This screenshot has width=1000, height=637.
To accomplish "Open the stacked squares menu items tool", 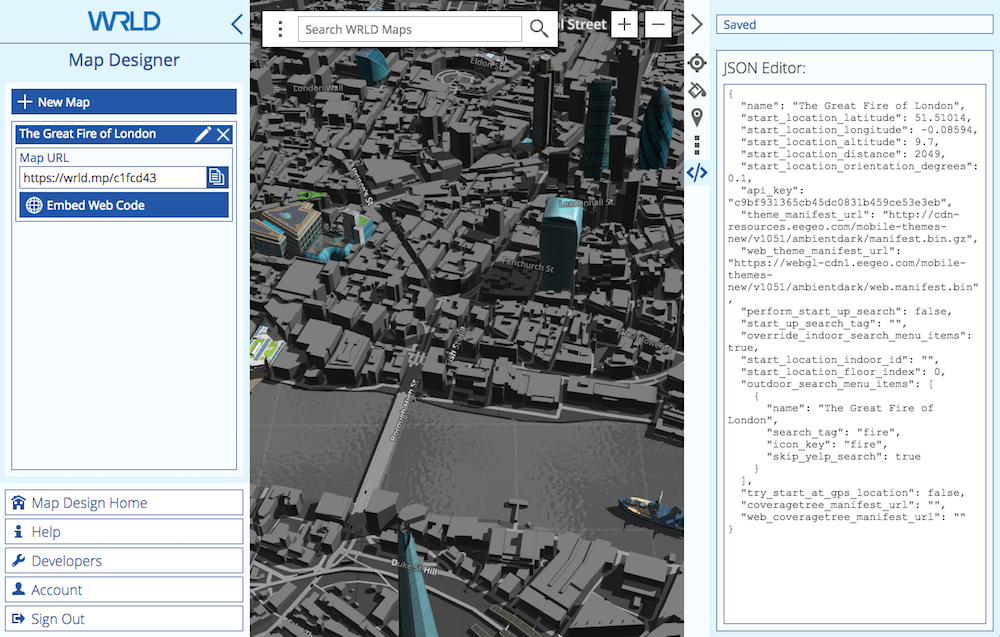I will click(697, 145).
